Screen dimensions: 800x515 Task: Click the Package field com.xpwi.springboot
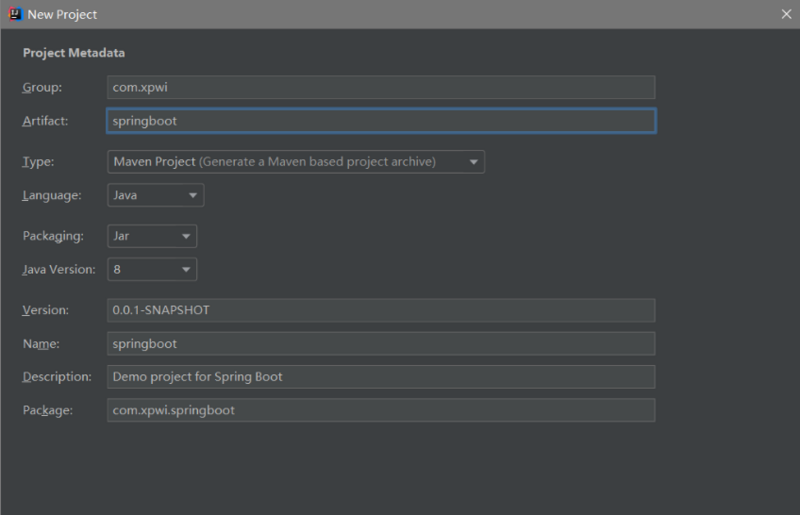pyautogui.click(x=380, y=410)
